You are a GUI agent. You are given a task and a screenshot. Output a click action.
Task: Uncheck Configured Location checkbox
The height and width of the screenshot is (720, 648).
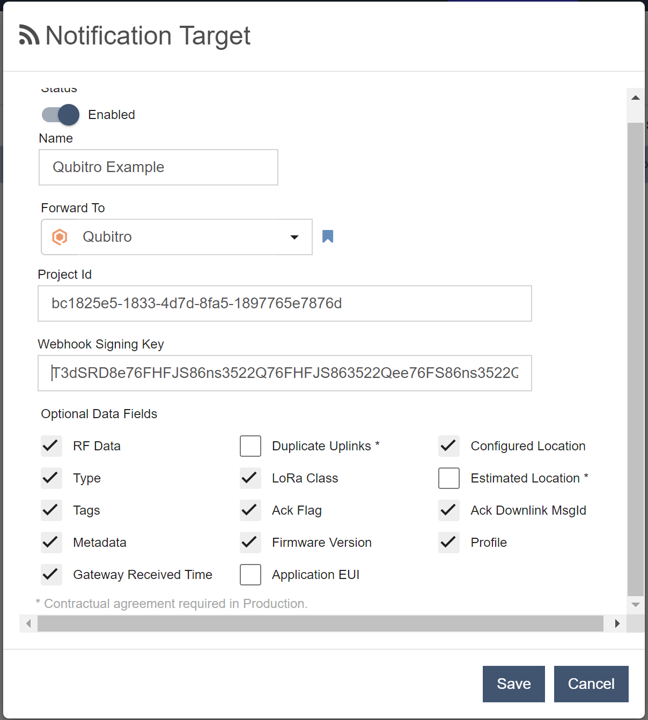449,446
